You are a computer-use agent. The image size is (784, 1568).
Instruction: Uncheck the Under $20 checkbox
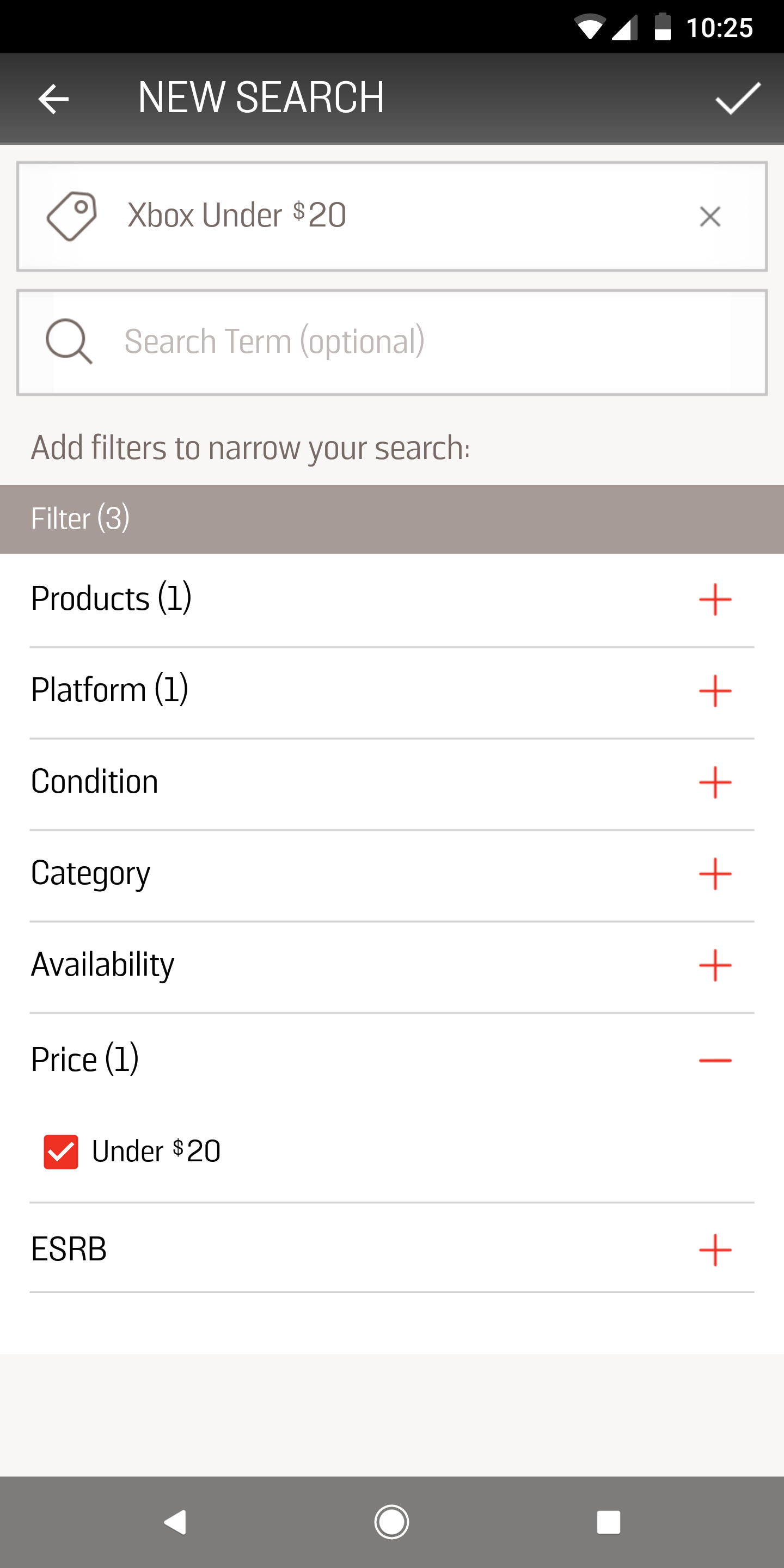point(61,1151)
